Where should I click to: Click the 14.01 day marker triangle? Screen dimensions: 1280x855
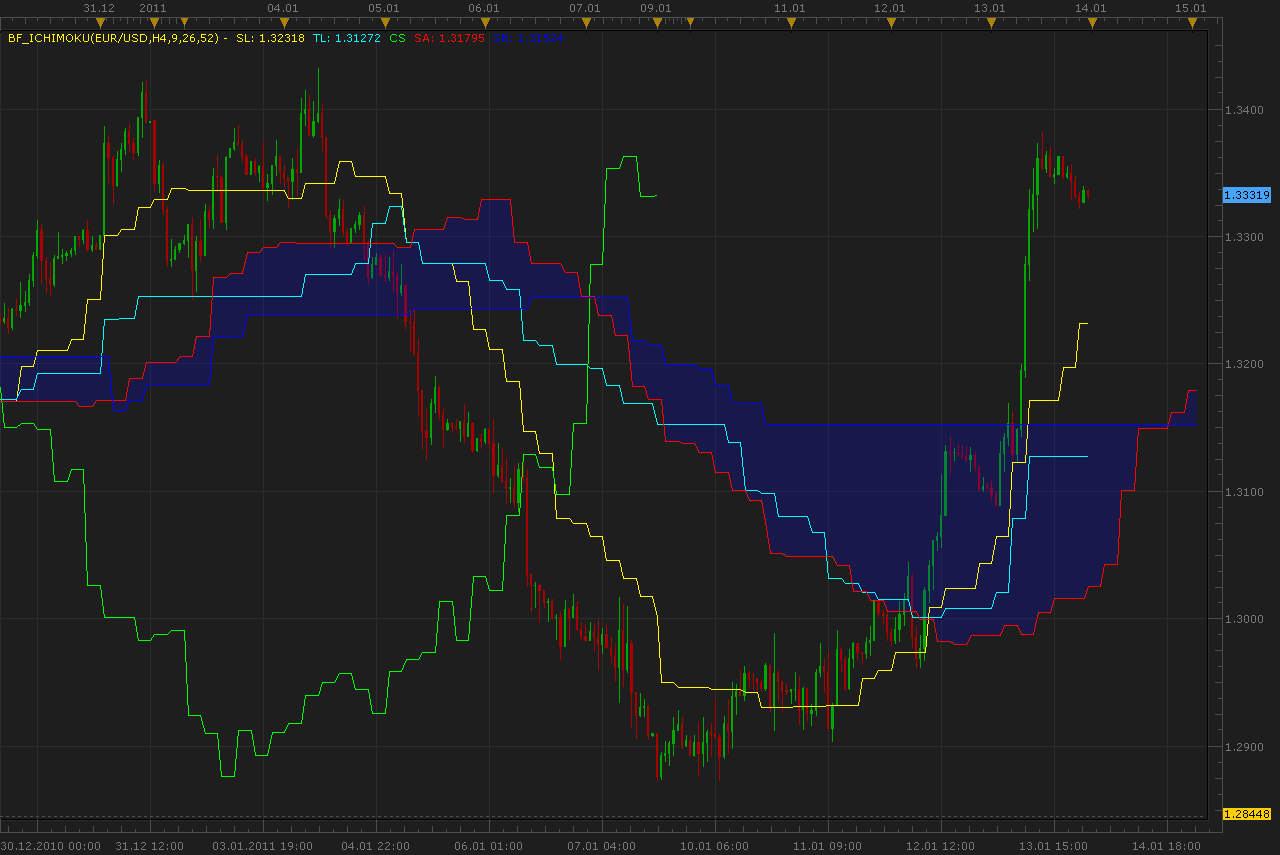(1091, 22)
